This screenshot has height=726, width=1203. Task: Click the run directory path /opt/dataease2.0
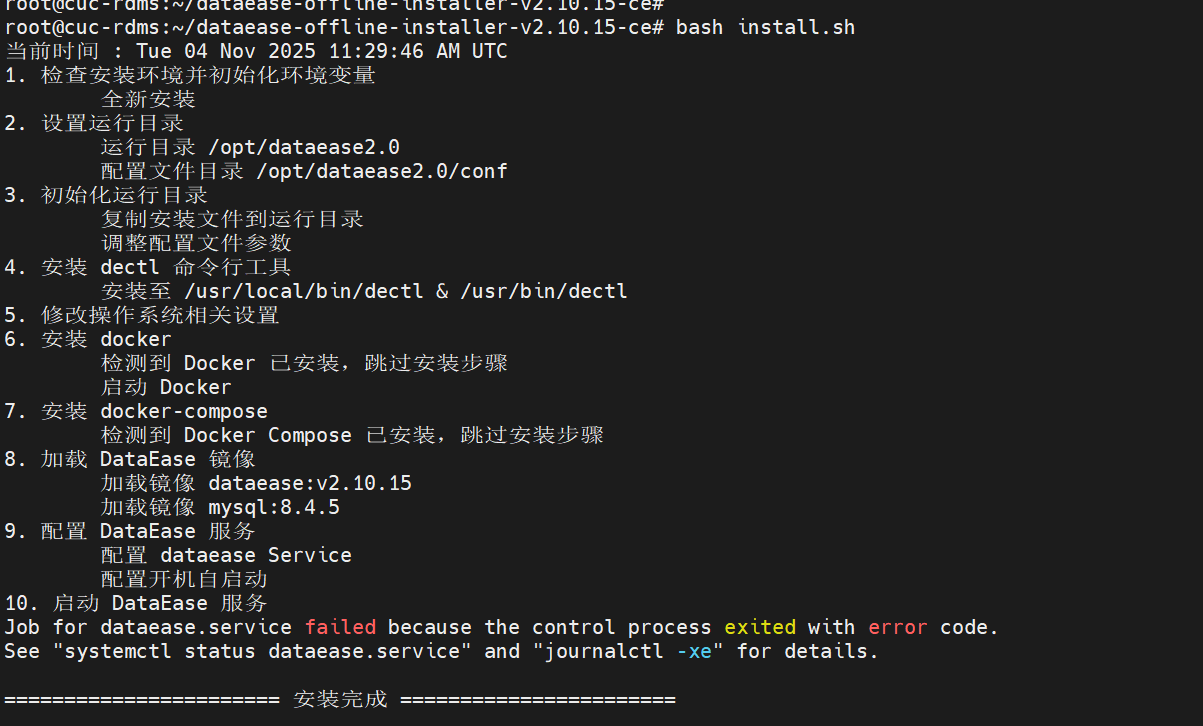coord(304,147)
